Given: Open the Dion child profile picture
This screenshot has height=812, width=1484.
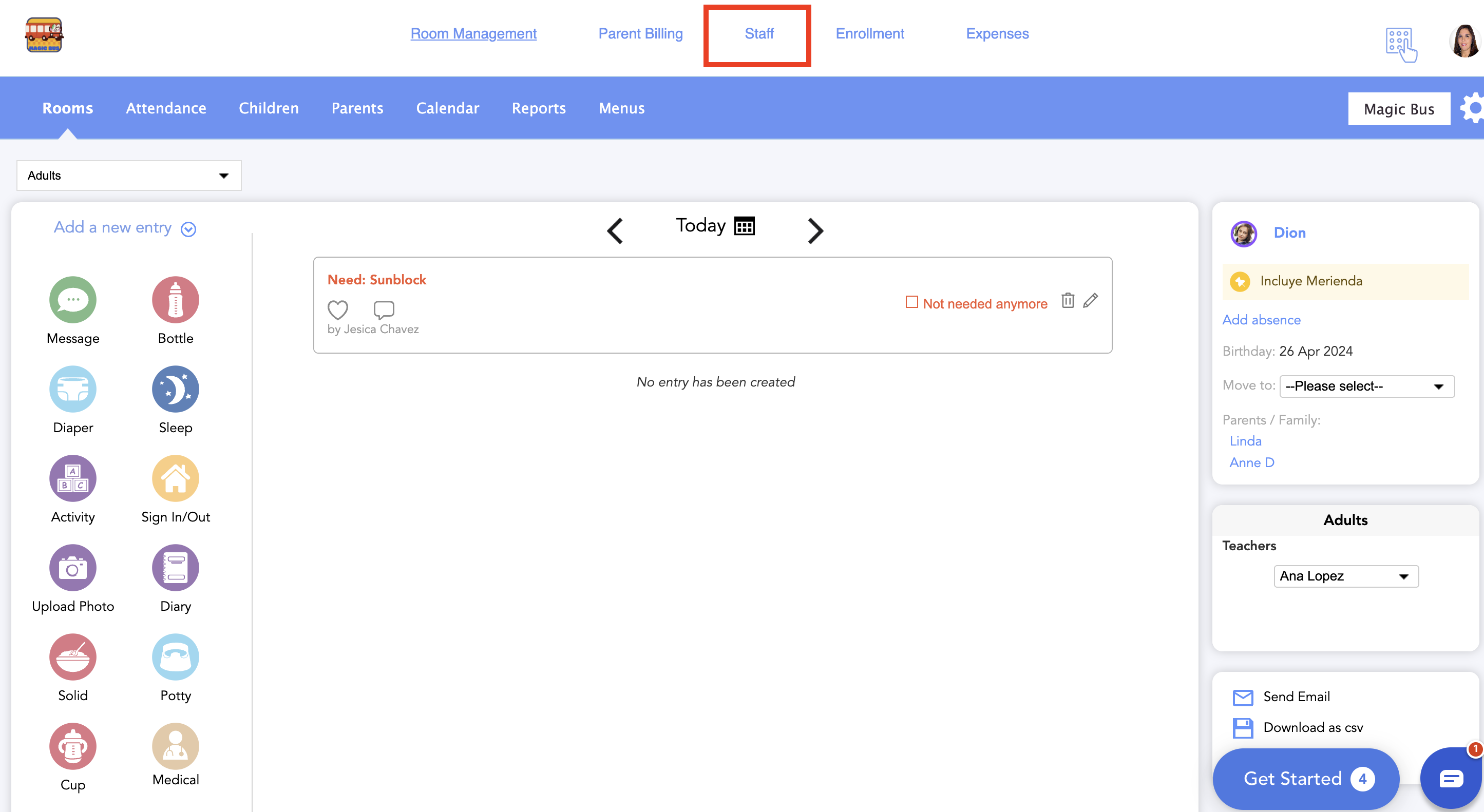Looking at the screenshot, I should click(x=1243, y=234).
